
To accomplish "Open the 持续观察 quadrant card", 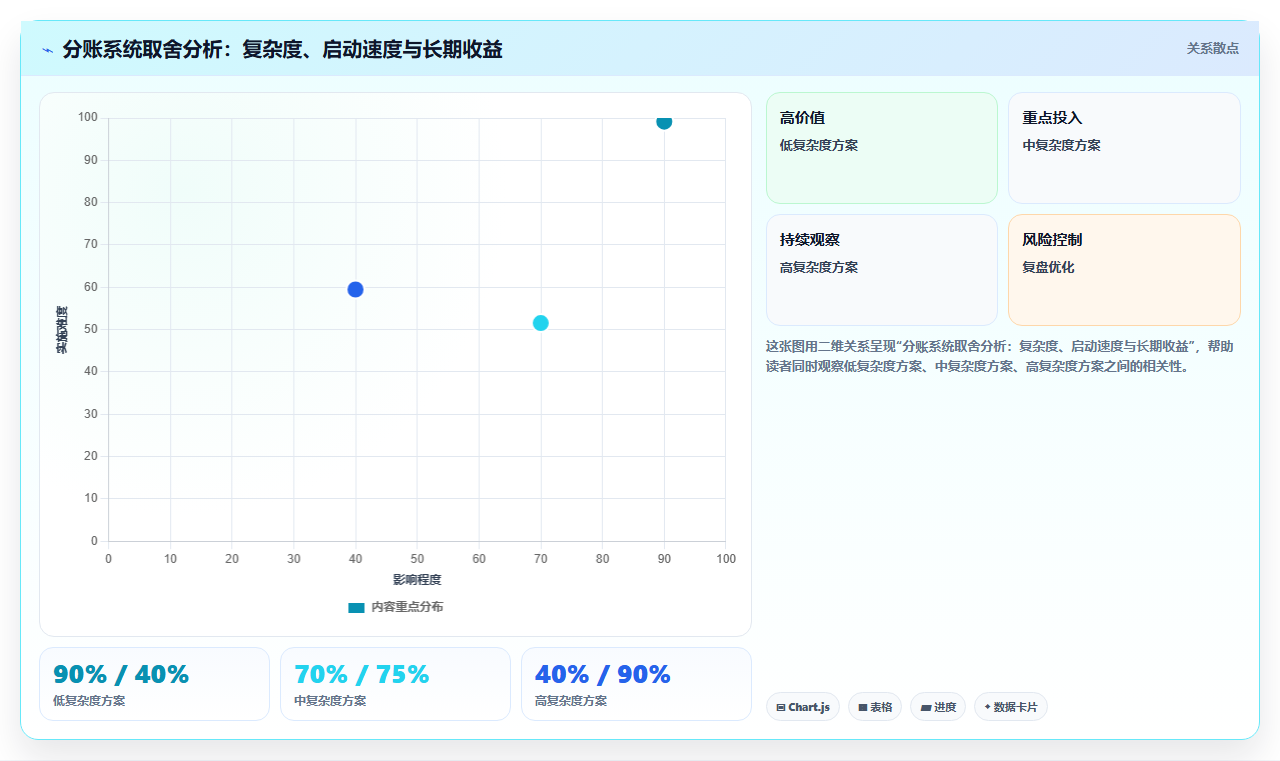I will point(882,270).
